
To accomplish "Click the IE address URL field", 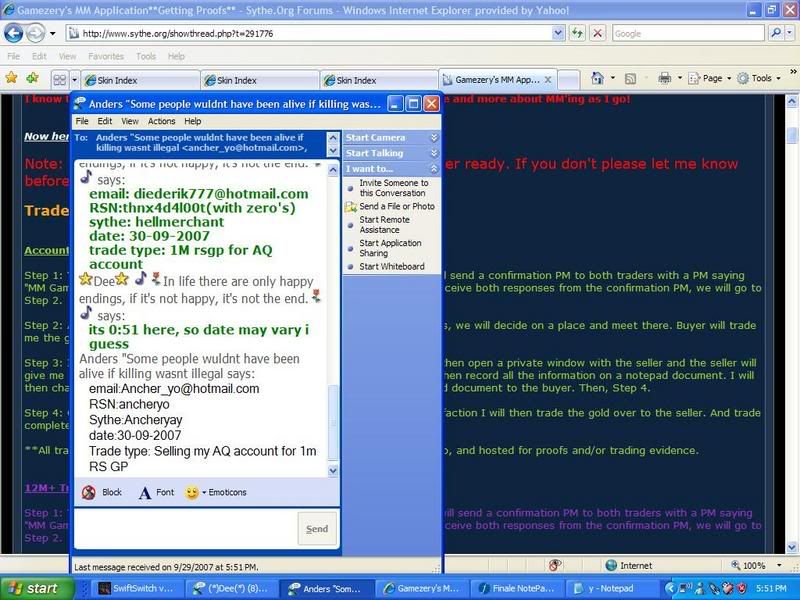I will point(309,34).
